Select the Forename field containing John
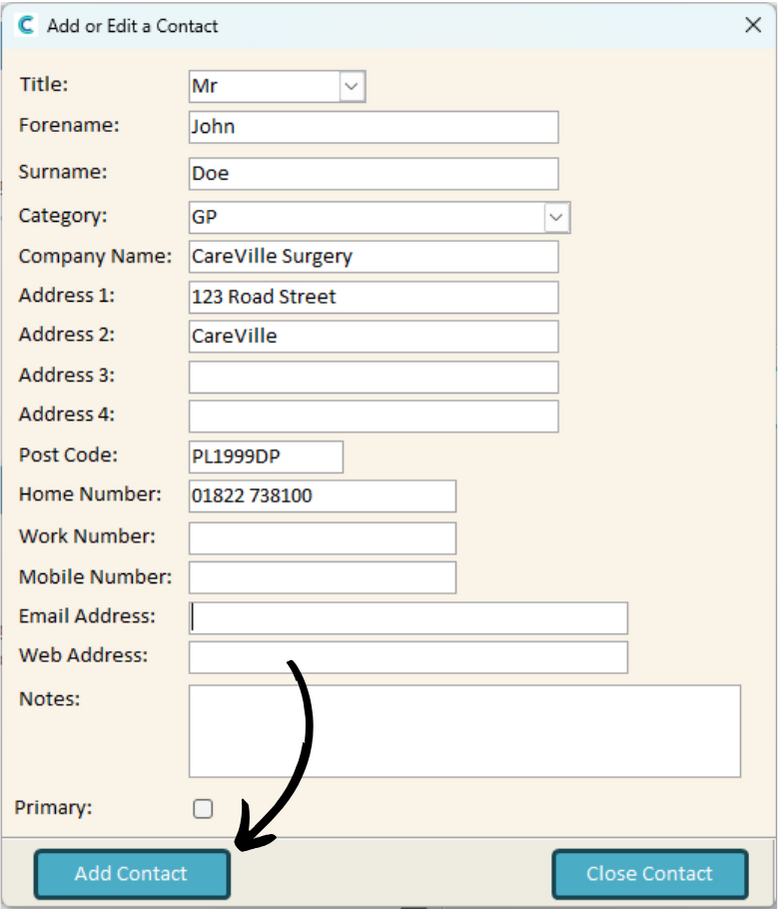The width and height of the screenshot is (781, 912). point(373,127)
